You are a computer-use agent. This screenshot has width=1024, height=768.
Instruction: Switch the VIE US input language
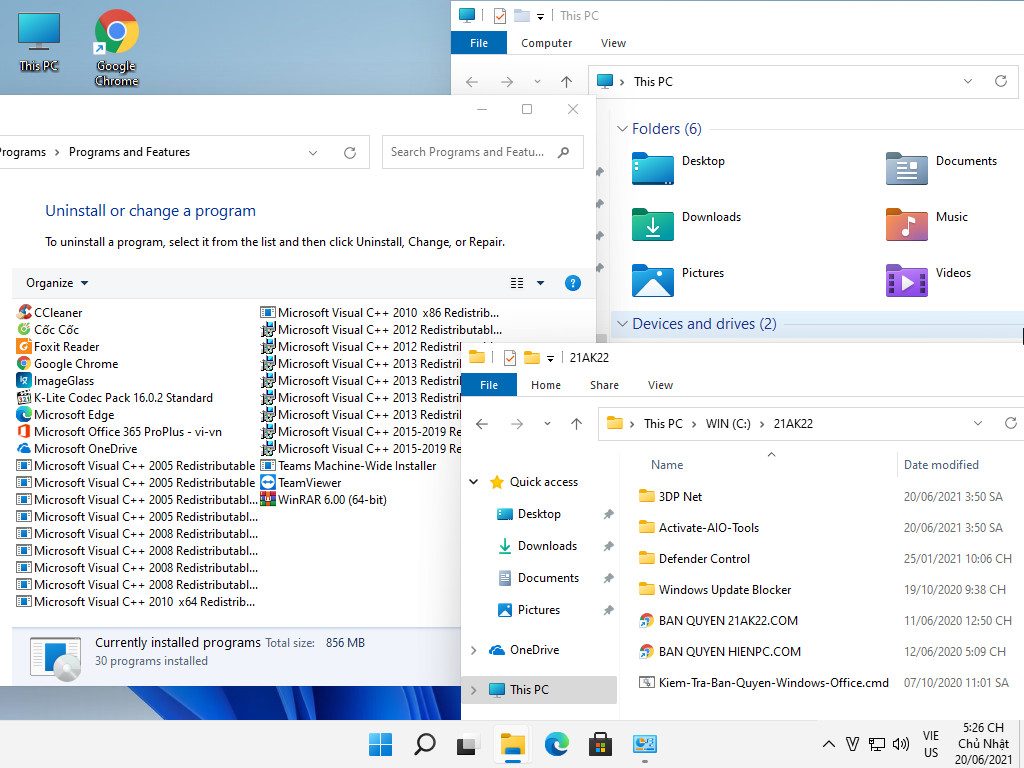(931, 744)
